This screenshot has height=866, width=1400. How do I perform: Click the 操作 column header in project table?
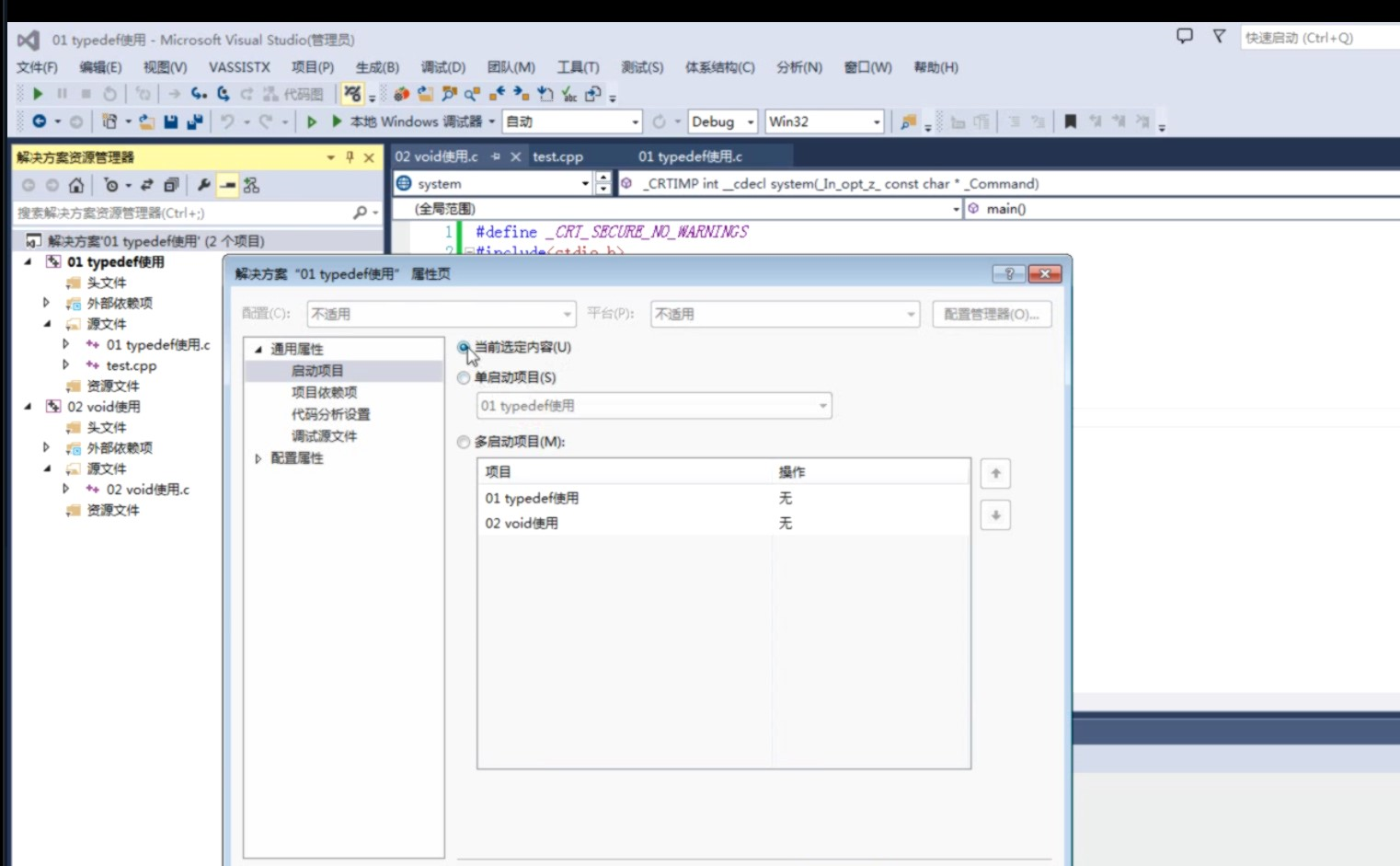point(792,472)
